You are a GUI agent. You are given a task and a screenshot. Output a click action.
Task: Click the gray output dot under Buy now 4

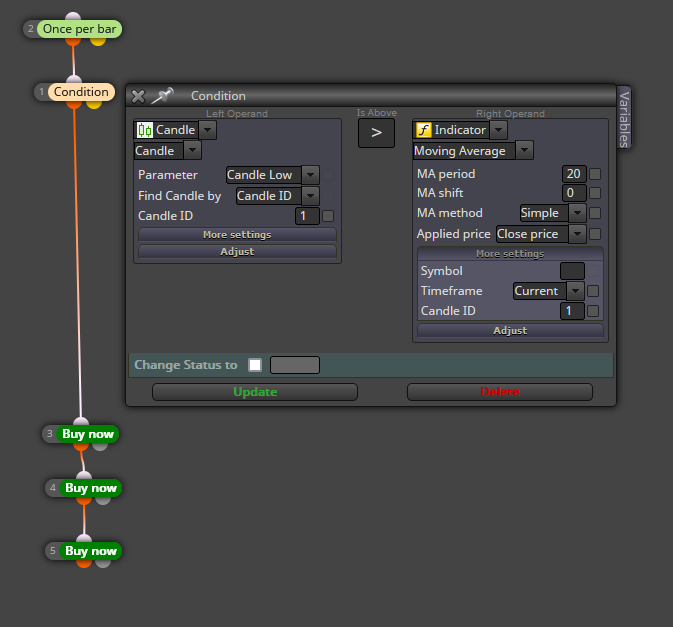point(103,501)
